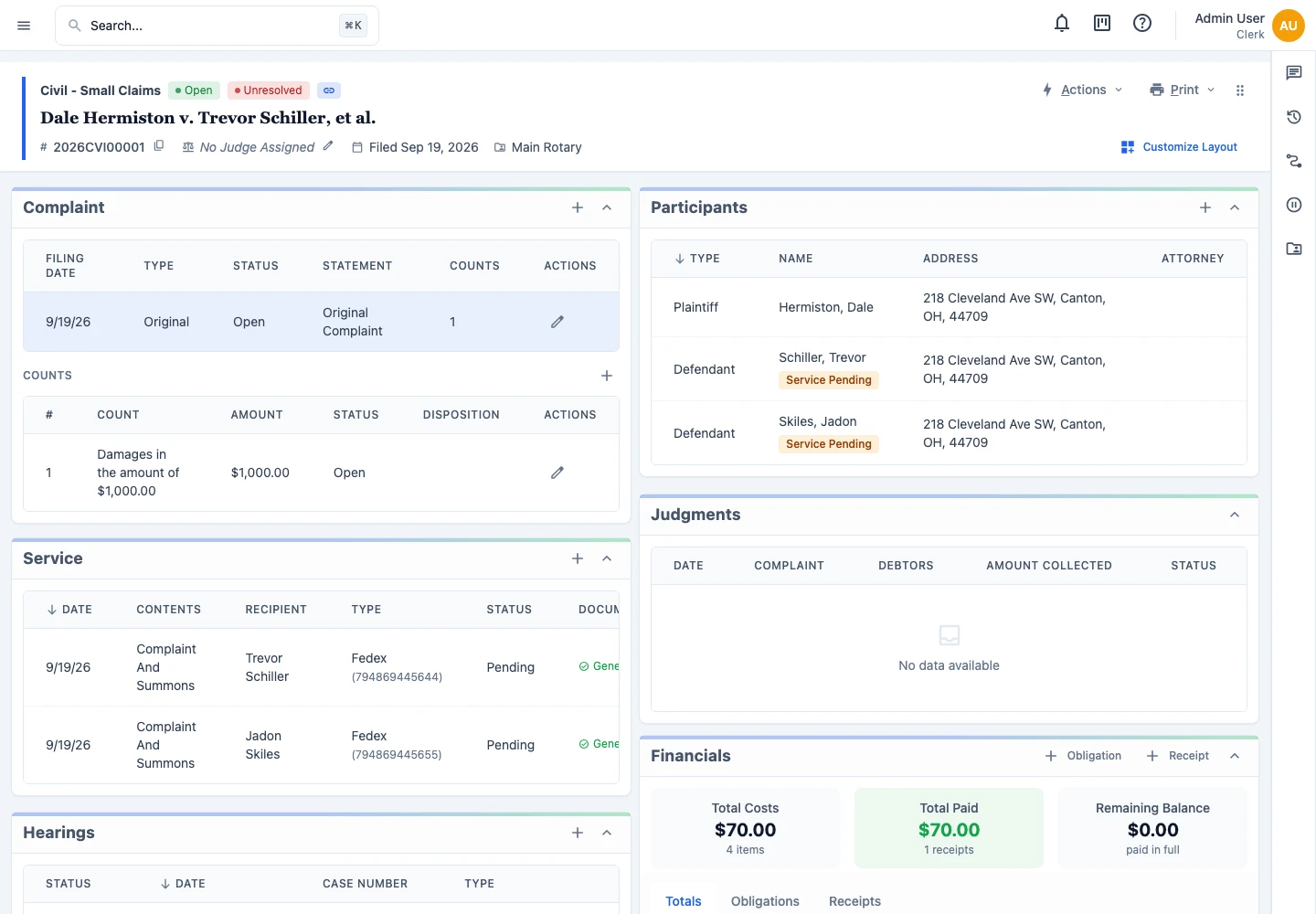Add a new complaint
The image size is (1316, 914).
[578, 207]
